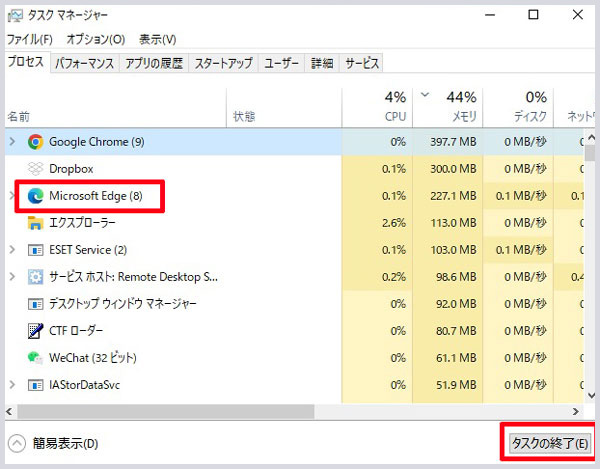Click the horizontal scrollbar thumb

tap(166, 412)
